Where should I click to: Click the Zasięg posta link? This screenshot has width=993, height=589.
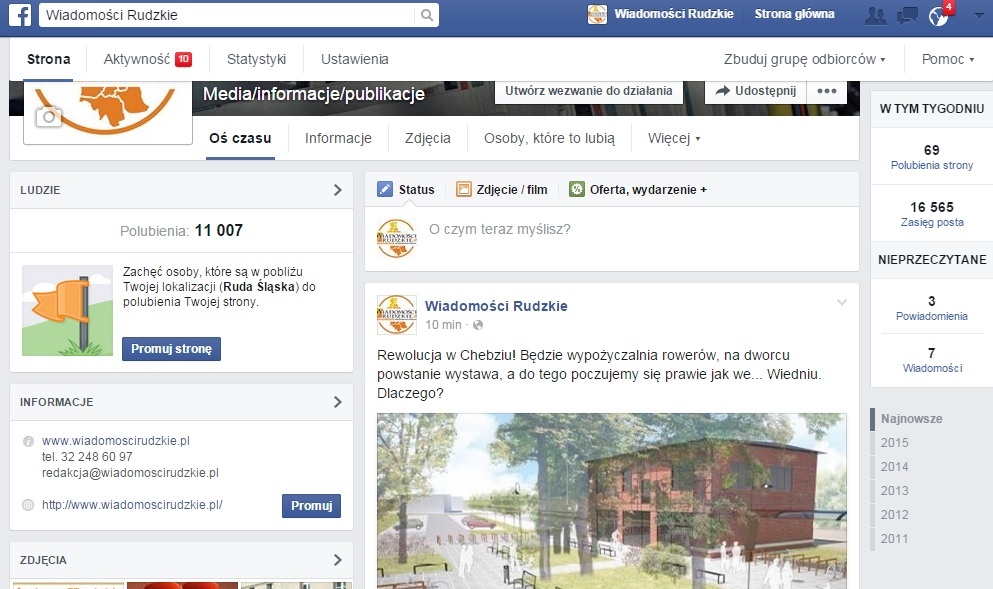932,222
